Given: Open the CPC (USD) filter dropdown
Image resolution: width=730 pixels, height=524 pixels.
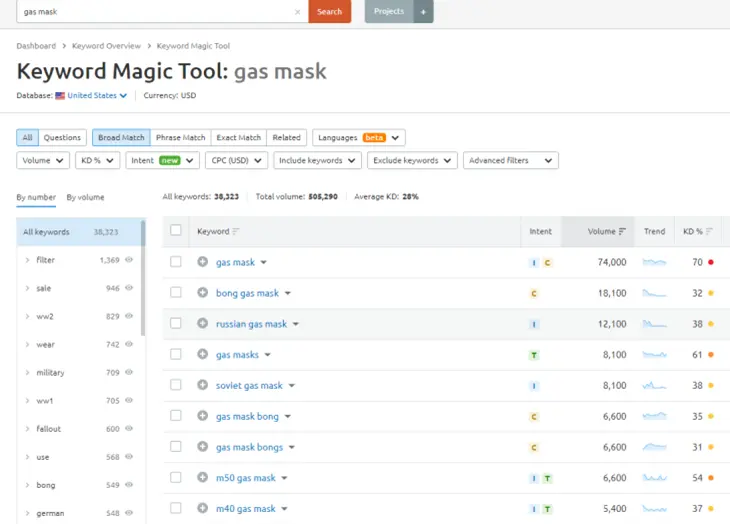Looking at the screenshot, I should click(x=237, y=161).
